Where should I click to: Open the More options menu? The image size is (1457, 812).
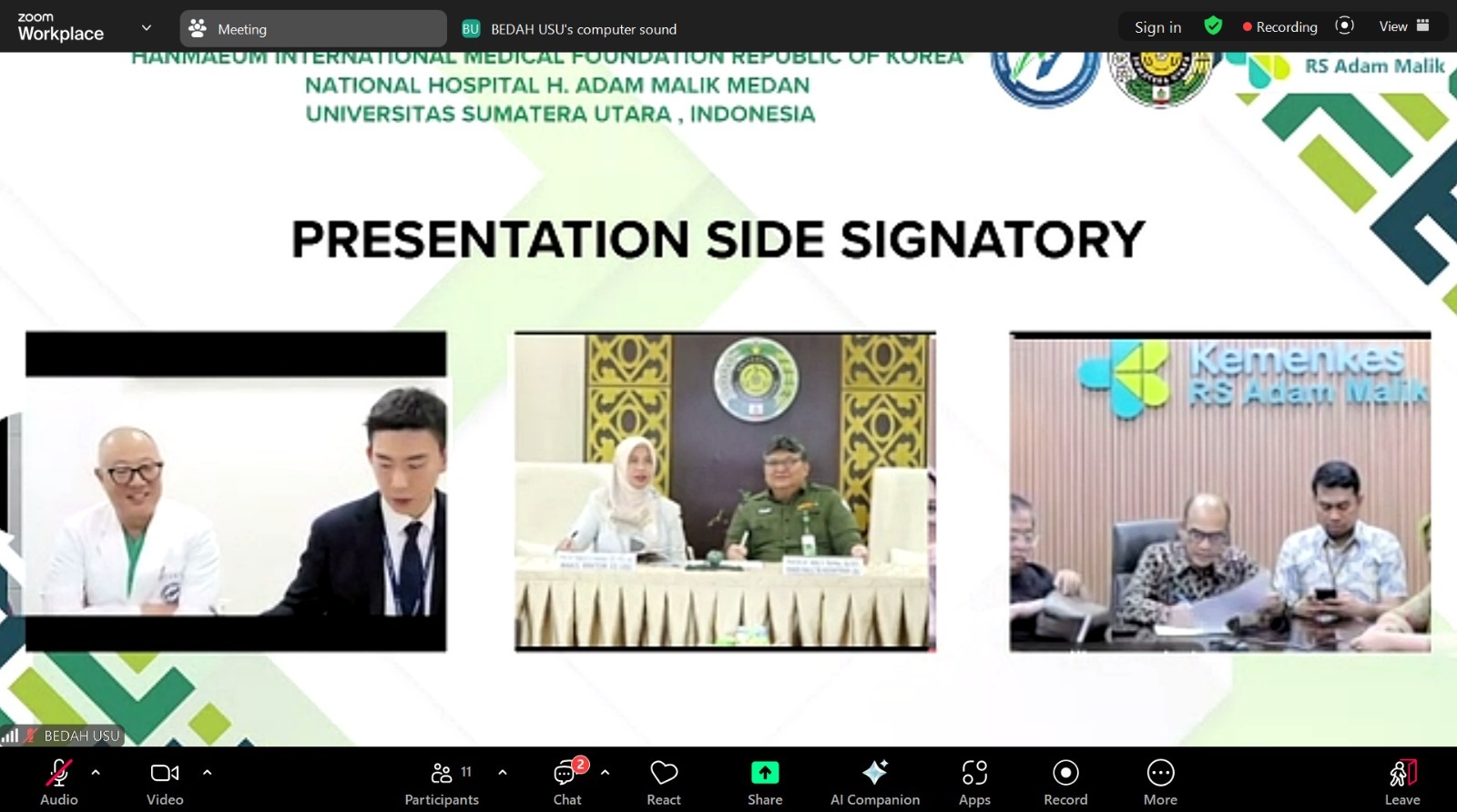tap(1160, 781)
